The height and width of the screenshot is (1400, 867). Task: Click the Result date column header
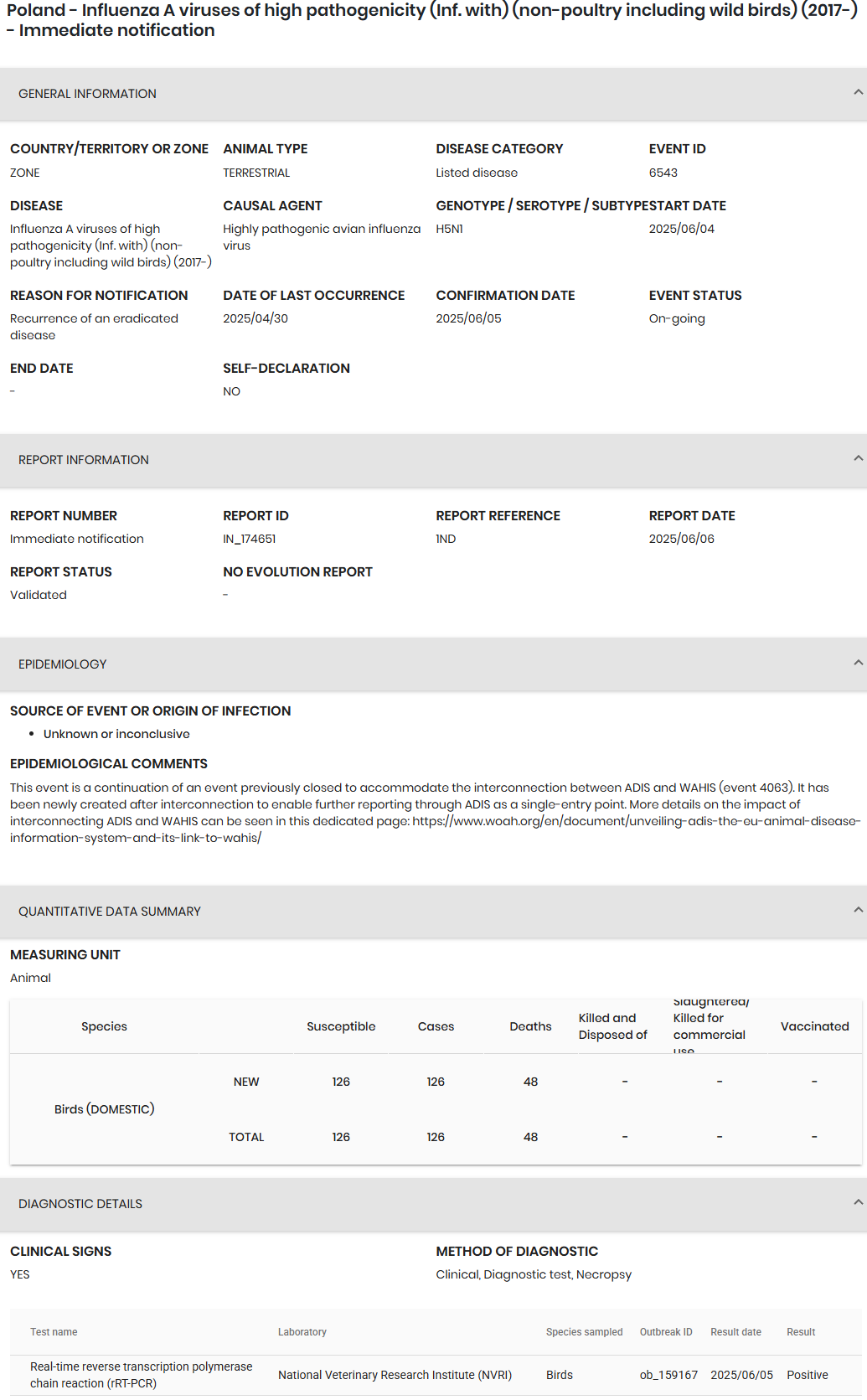coord(735,1332)
